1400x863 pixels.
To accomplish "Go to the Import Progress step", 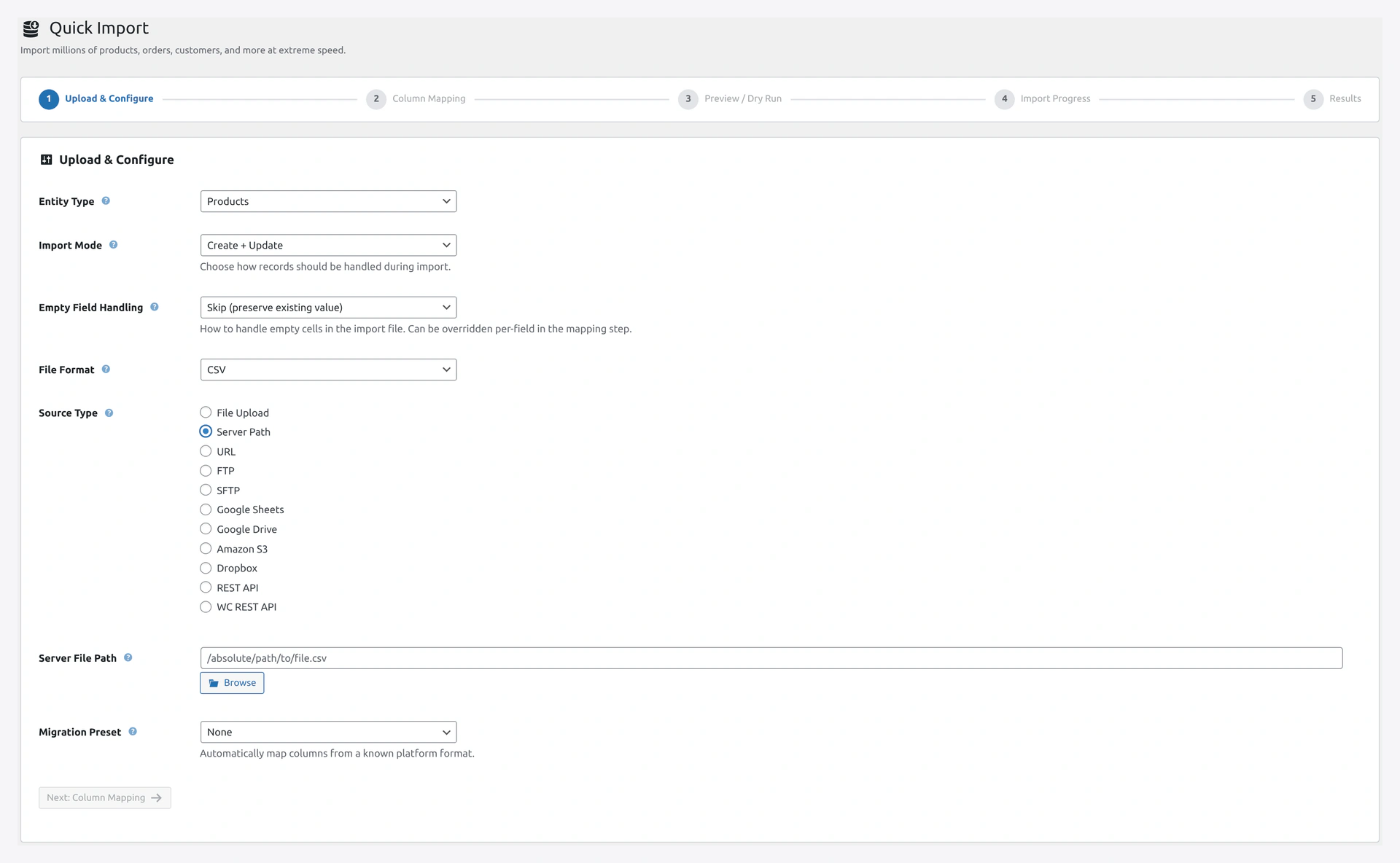I will 1055,98.
